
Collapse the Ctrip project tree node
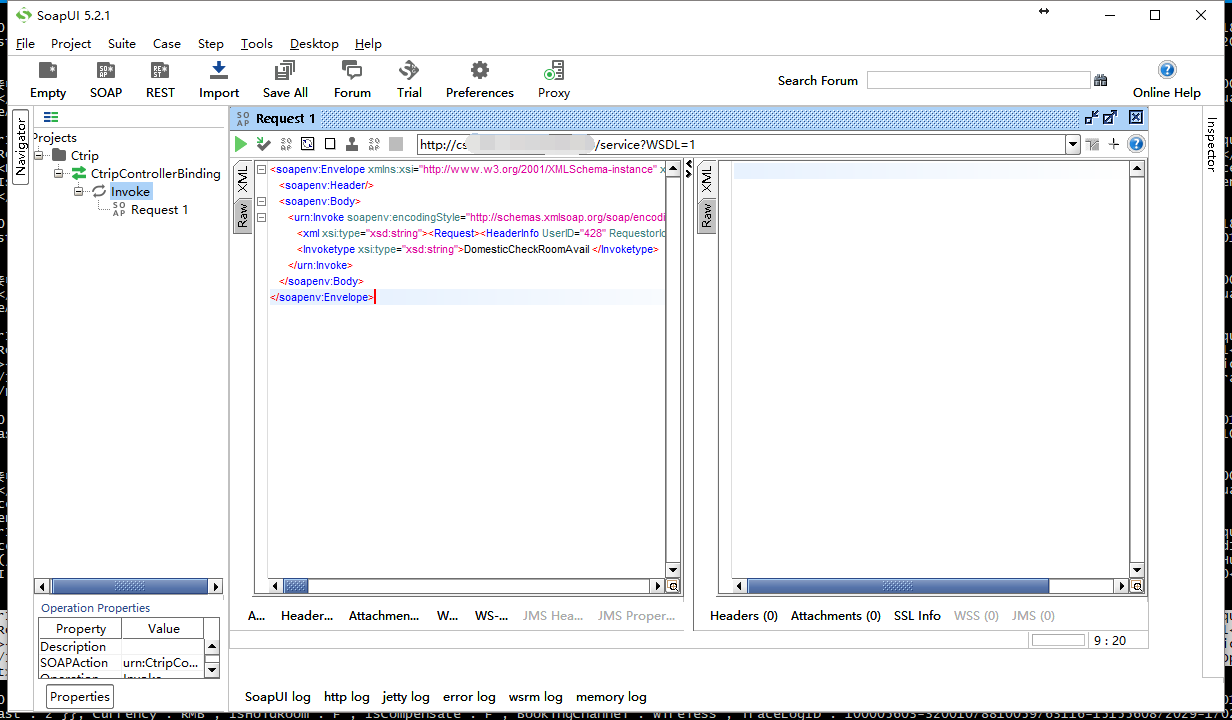pyautogui.click(x=39, y=155)
